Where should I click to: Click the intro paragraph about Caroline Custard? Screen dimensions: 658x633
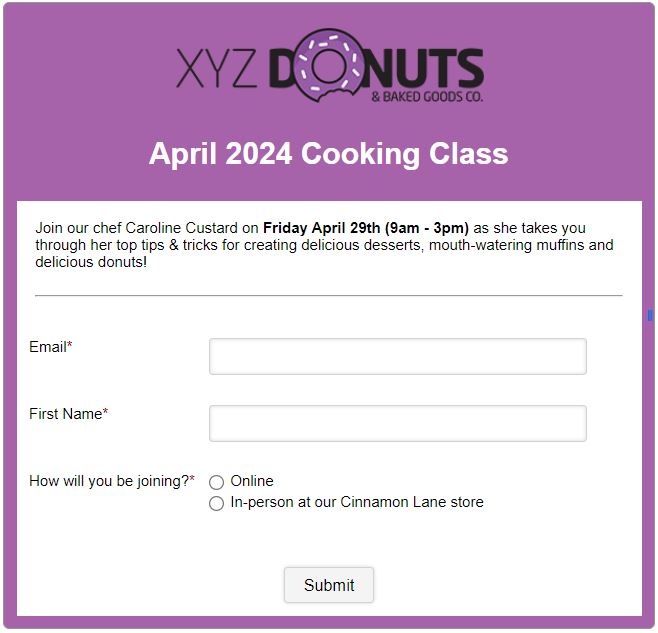click(x=324, y=245)
